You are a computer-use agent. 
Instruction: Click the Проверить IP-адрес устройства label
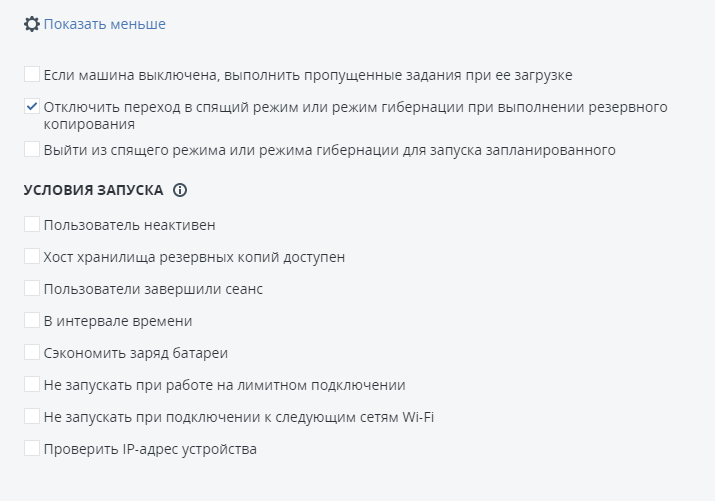(x=150, y=449)
